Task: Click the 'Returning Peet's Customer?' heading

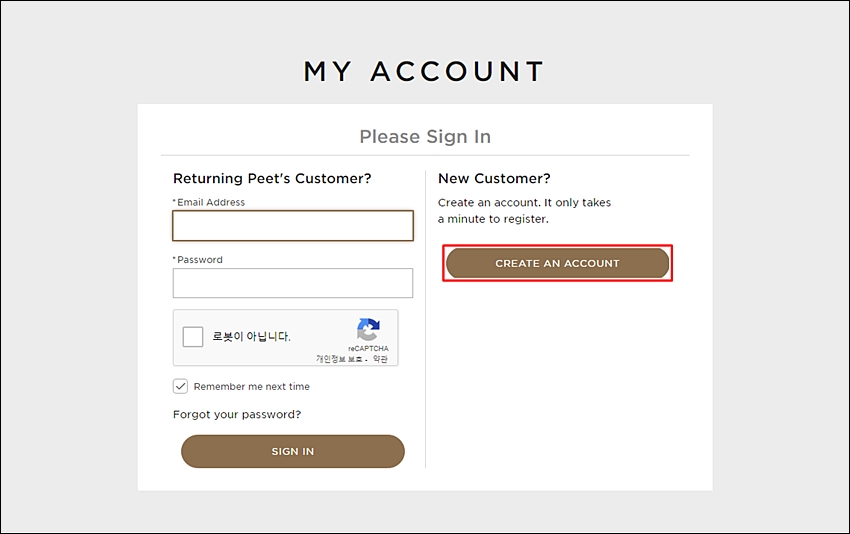Action: (x=272, y=178)
